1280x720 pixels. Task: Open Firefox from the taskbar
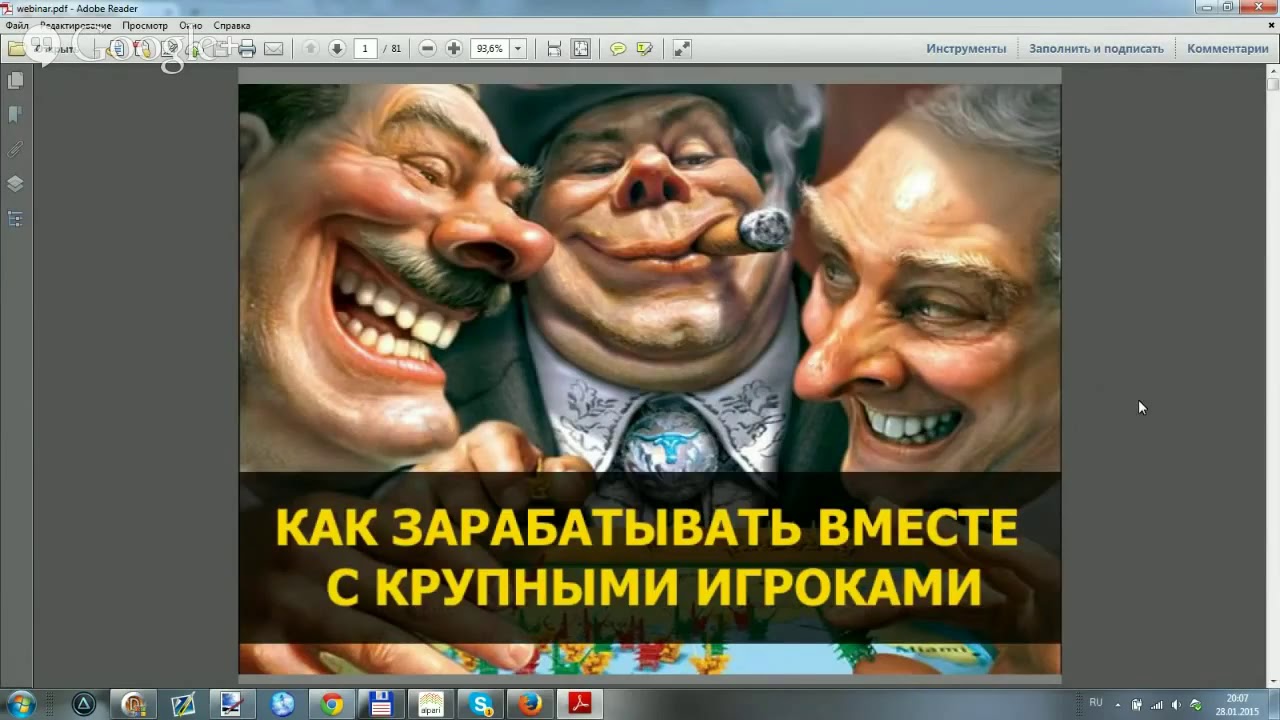[531, 704]
